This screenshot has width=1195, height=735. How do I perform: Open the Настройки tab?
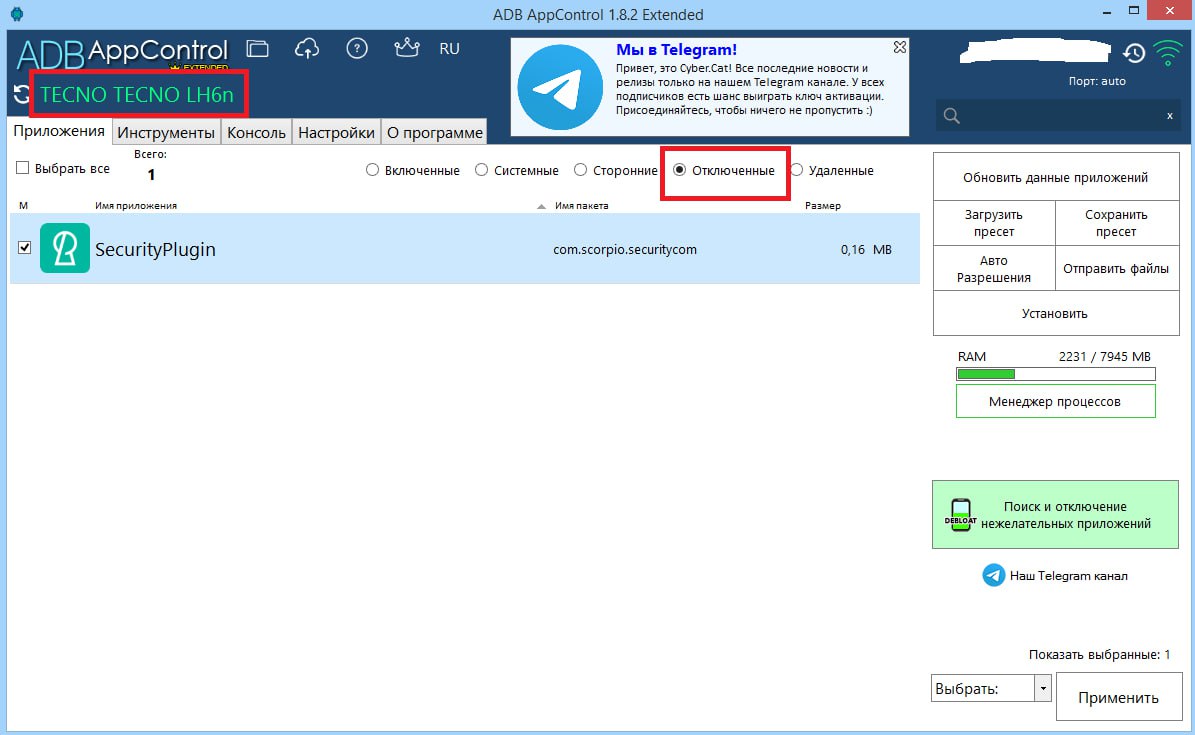[x=336, y=133]
